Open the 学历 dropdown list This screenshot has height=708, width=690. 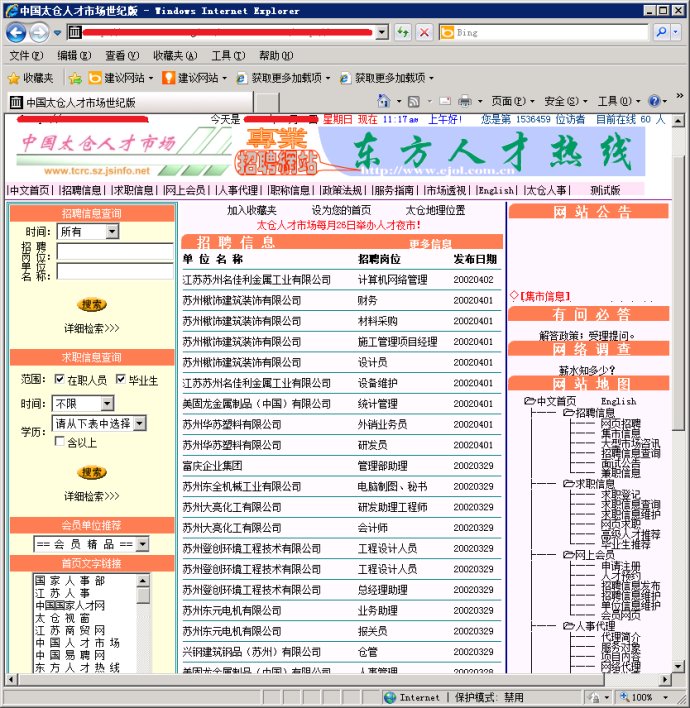coord(139,424)
